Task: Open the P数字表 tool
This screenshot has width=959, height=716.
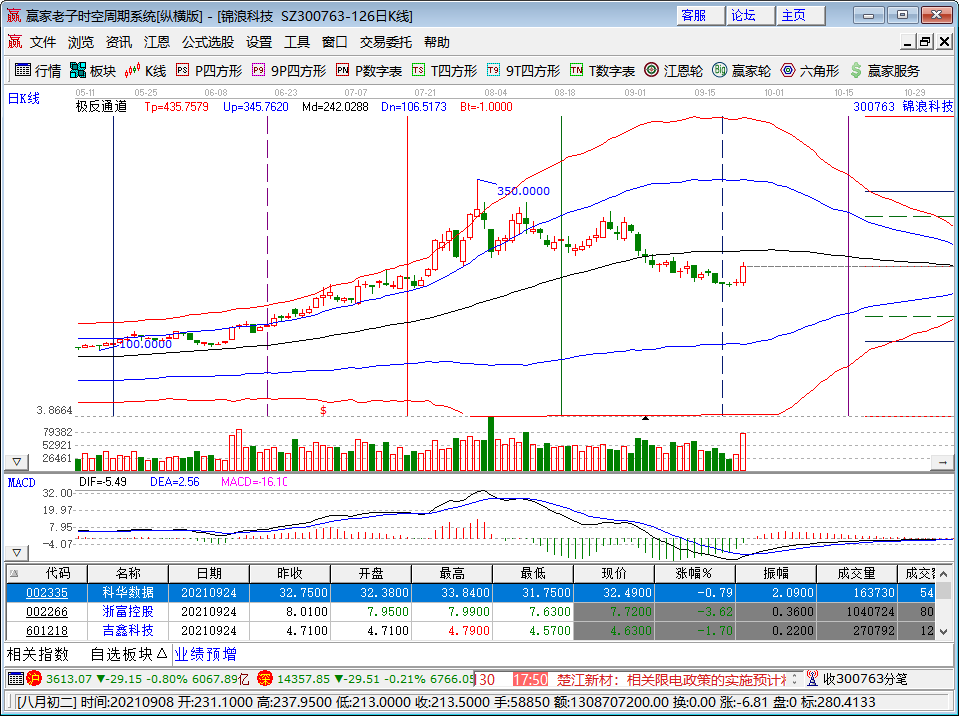Action: pos(369,71)
